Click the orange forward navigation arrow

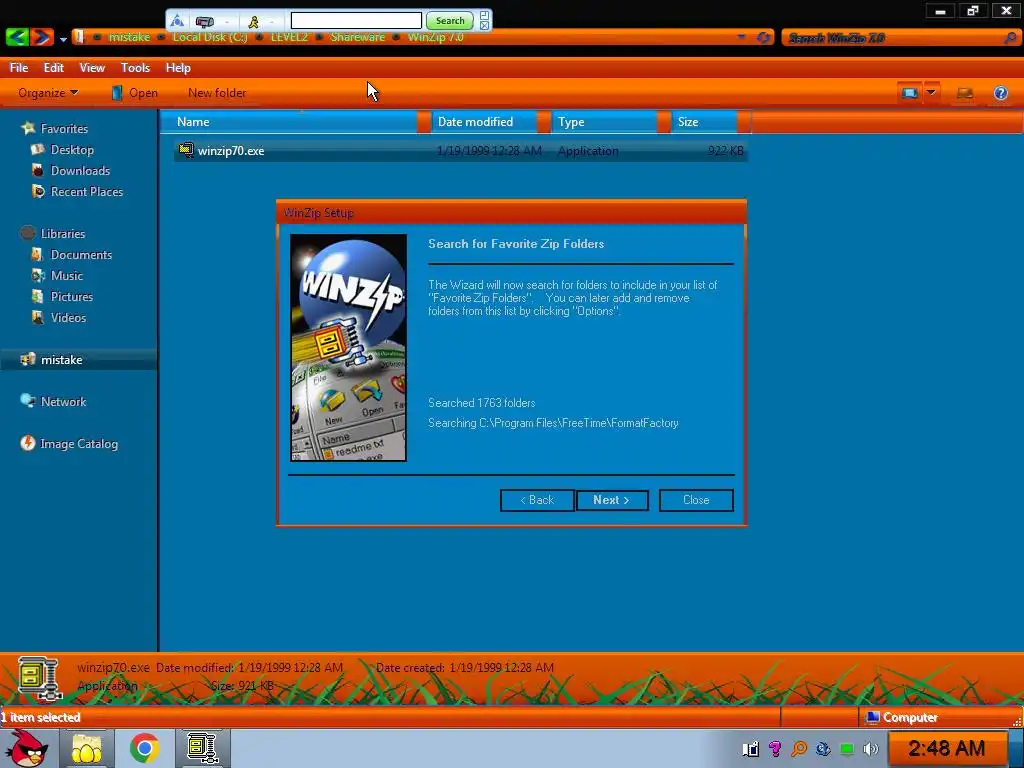[42, 37]
